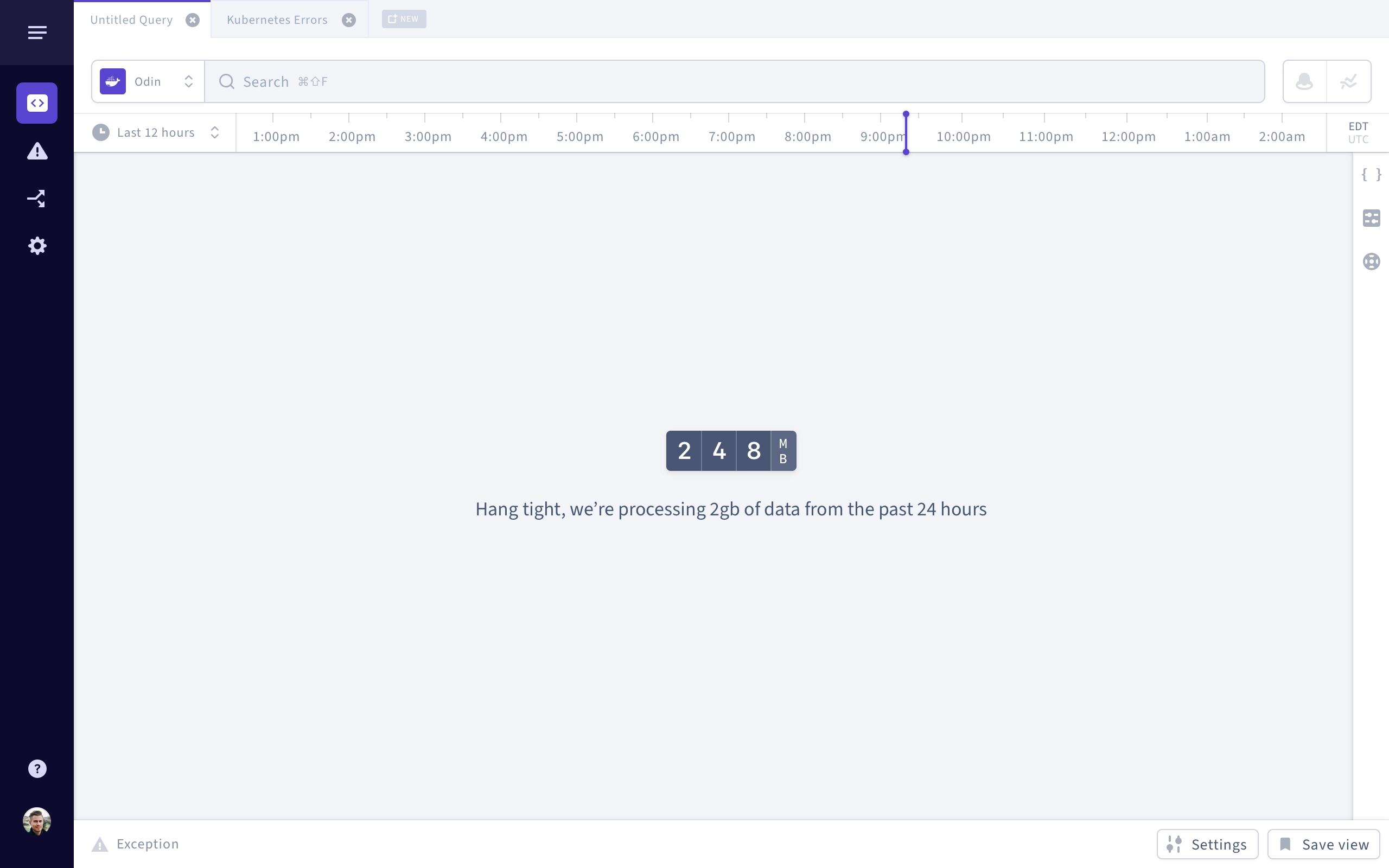Click the alert bell icon button
The image size is (1389, 868).
point(1304,81)
